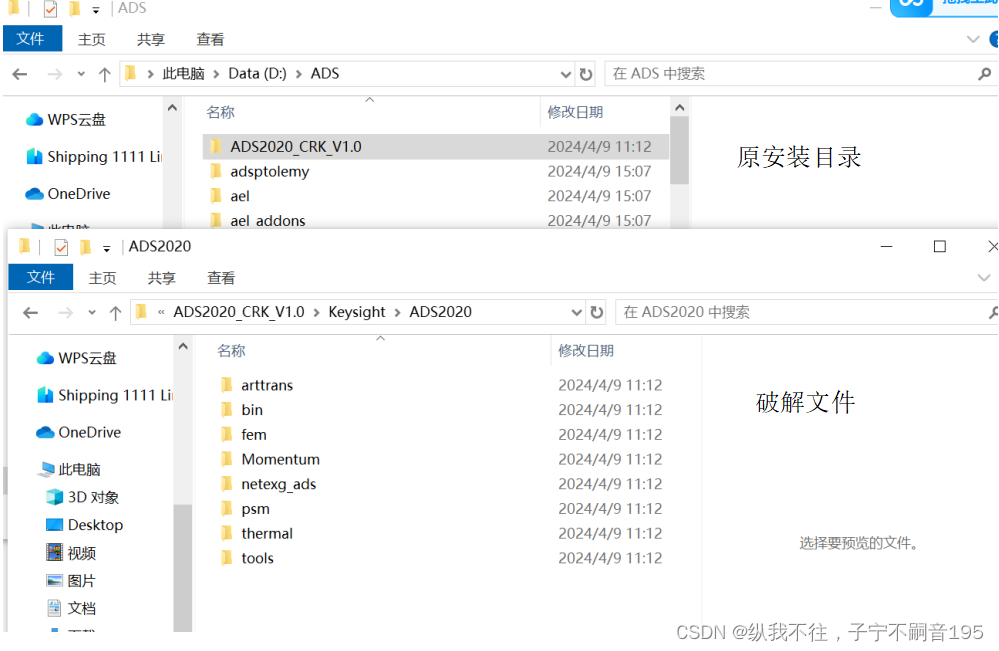Select 此电脑 in ADS2020 navigation pane
This screenshot has width=999, height=651.
click(69, 469)
